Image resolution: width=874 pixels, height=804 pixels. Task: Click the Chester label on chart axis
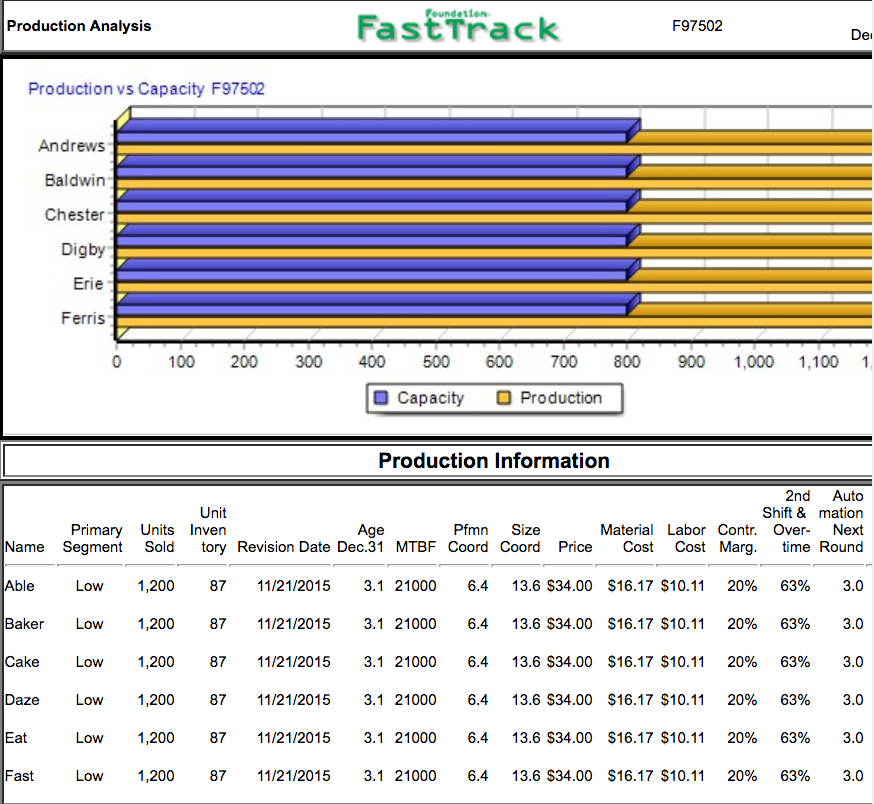point(75,215)
